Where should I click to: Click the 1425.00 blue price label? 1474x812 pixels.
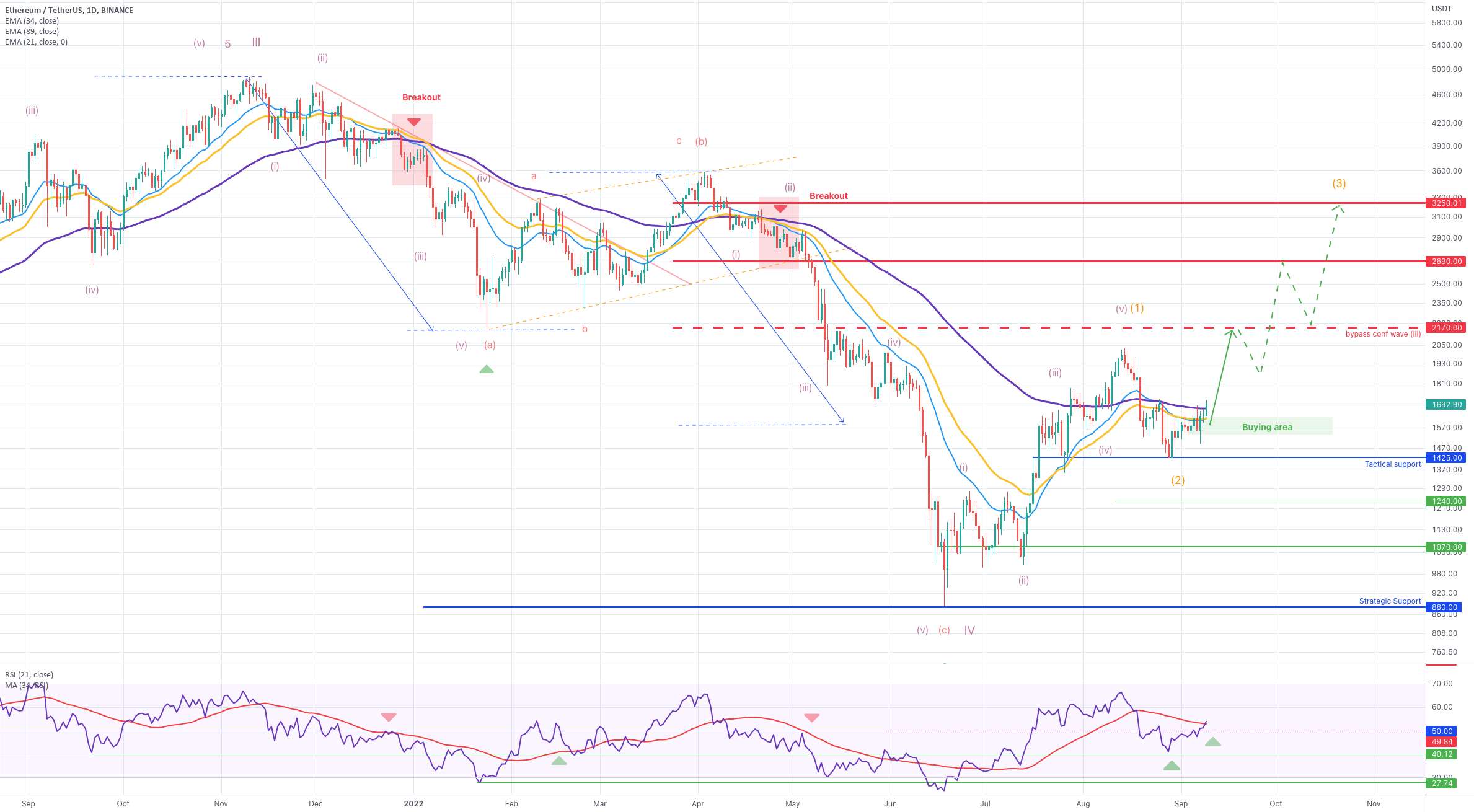tap(1447, 458)
